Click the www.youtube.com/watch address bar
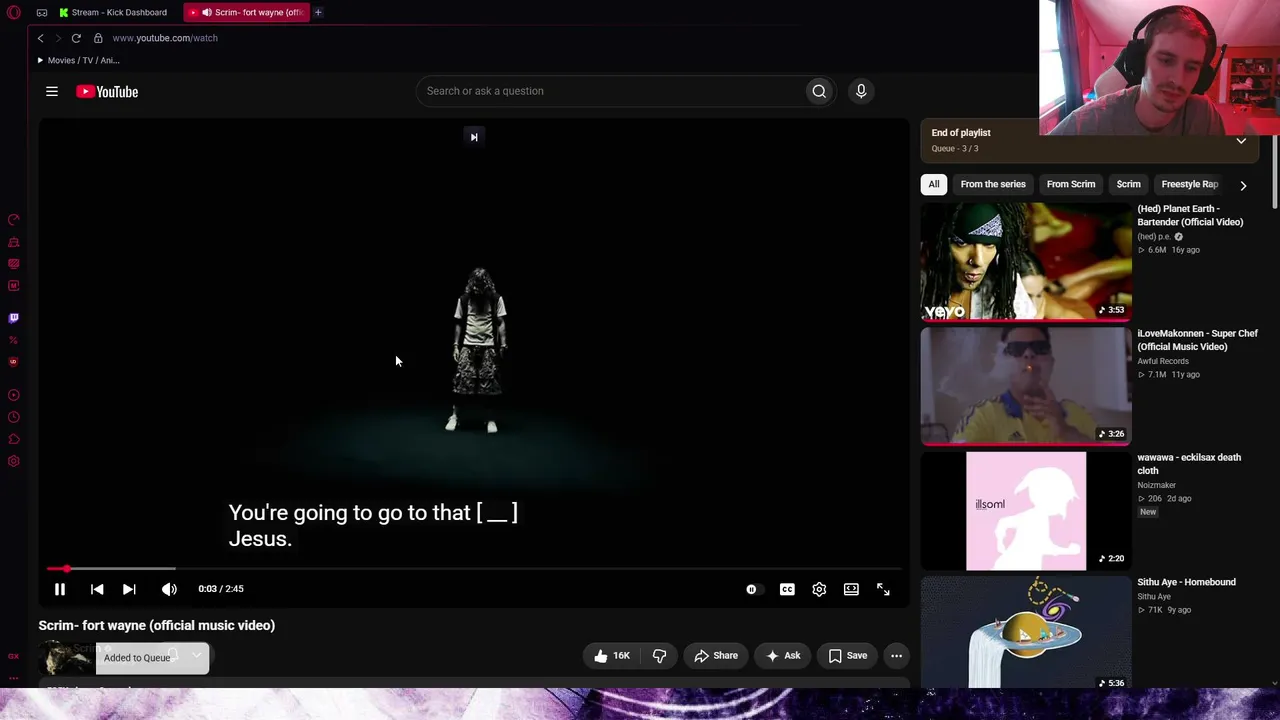The height and width of the screenshot is (720, 1280). 165,38
